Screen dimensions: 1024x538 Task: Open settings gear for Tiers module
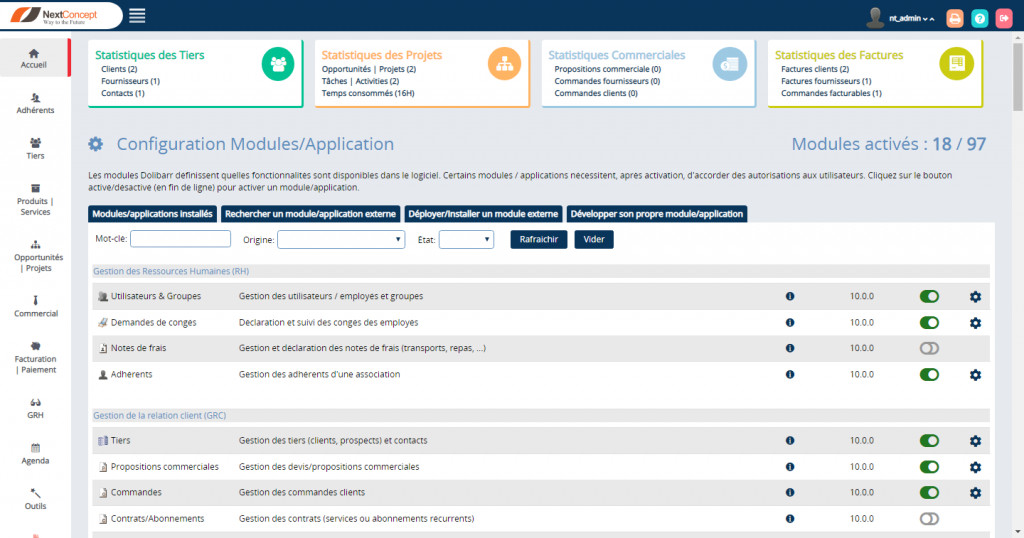(975, 441)
